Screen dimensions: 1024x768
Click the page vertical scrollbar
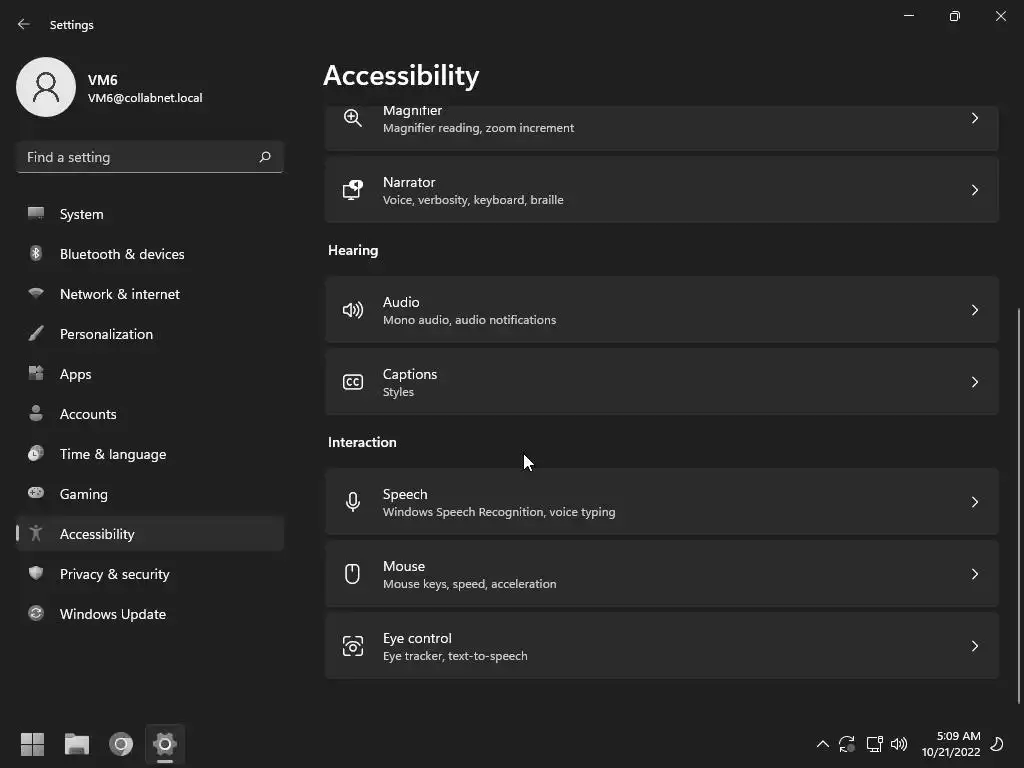pos(1019,500)
